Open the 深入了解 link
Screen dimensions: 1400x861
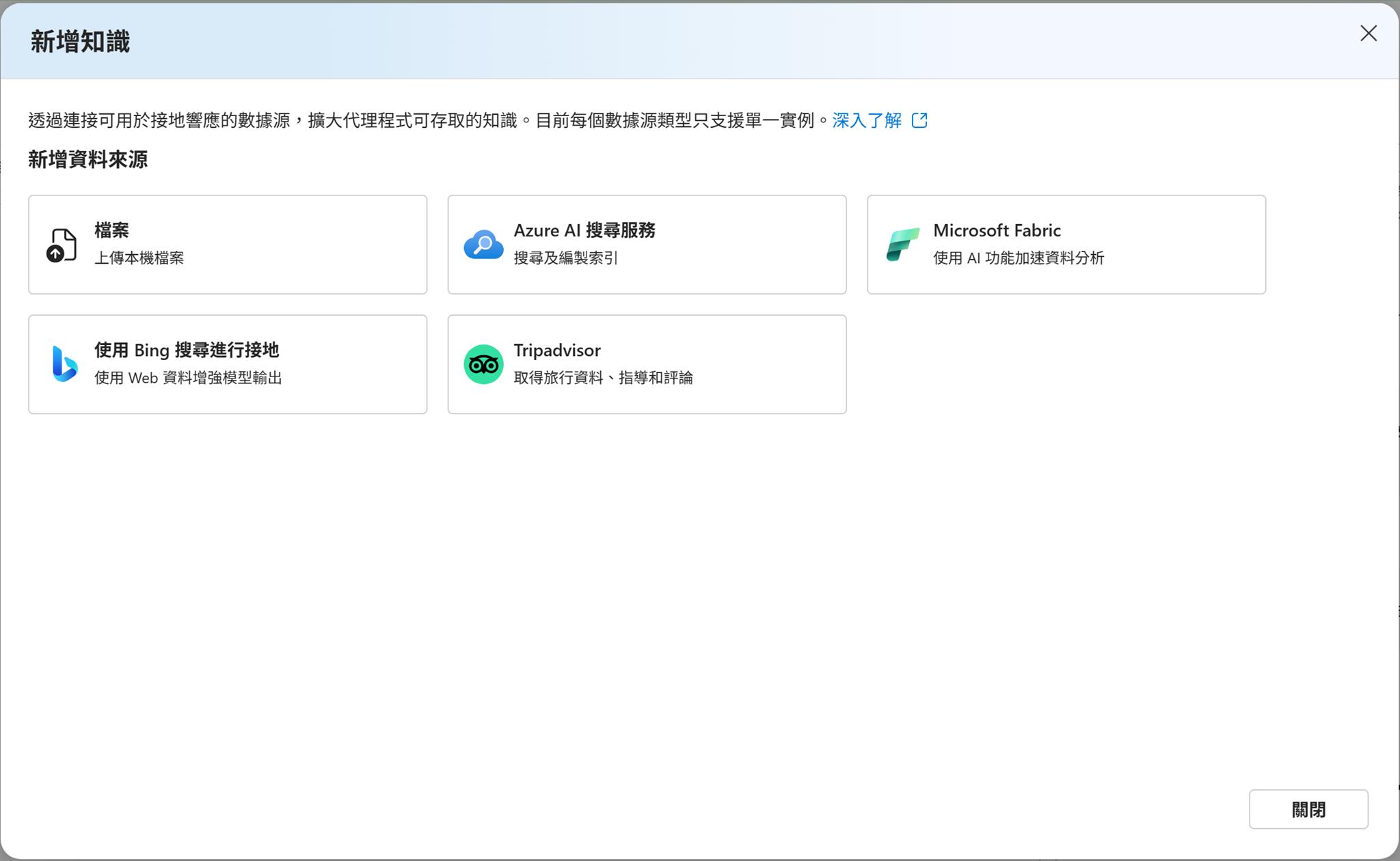pyautogui.click(x=867, y=120)
